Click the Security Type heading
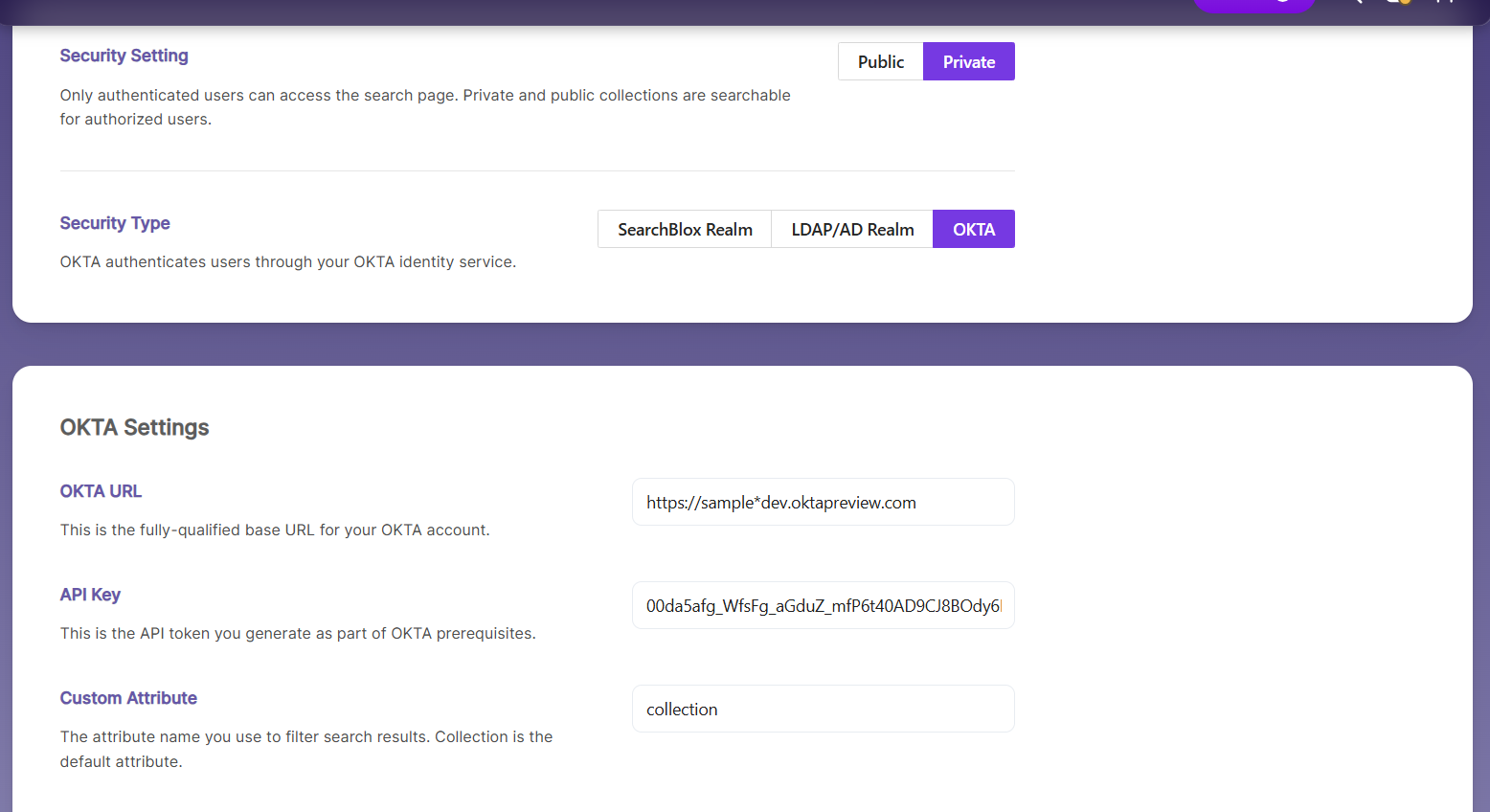The height and width of the screenshot is (812, 1490). tap(115, 223)
